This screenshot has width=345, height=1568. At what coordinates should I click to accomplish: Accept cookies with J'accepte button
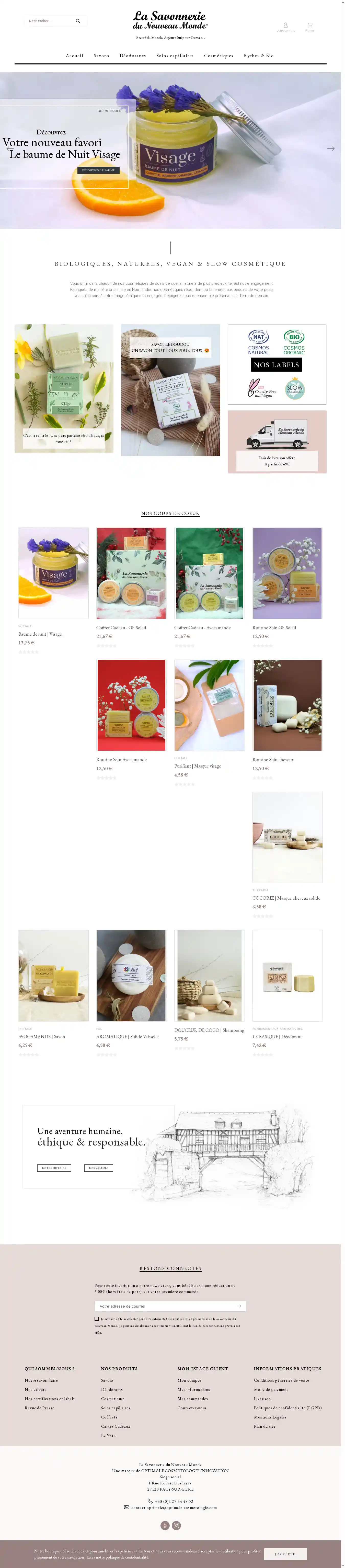[285, 1553]
